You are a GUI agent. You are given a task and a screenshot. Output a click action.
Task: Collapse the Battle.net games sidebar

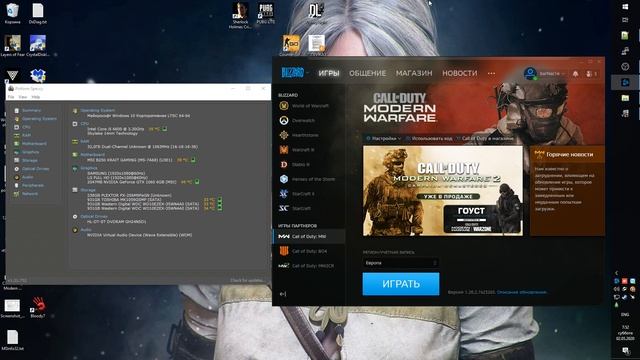282,294
